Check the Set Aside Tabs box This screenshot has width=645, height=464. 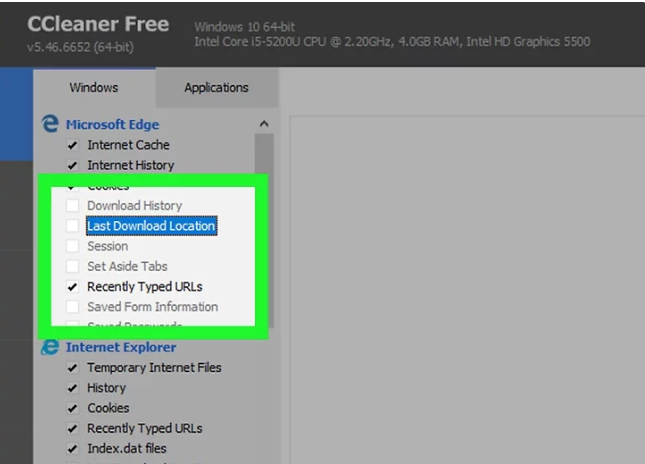click(x=73, y=266)
